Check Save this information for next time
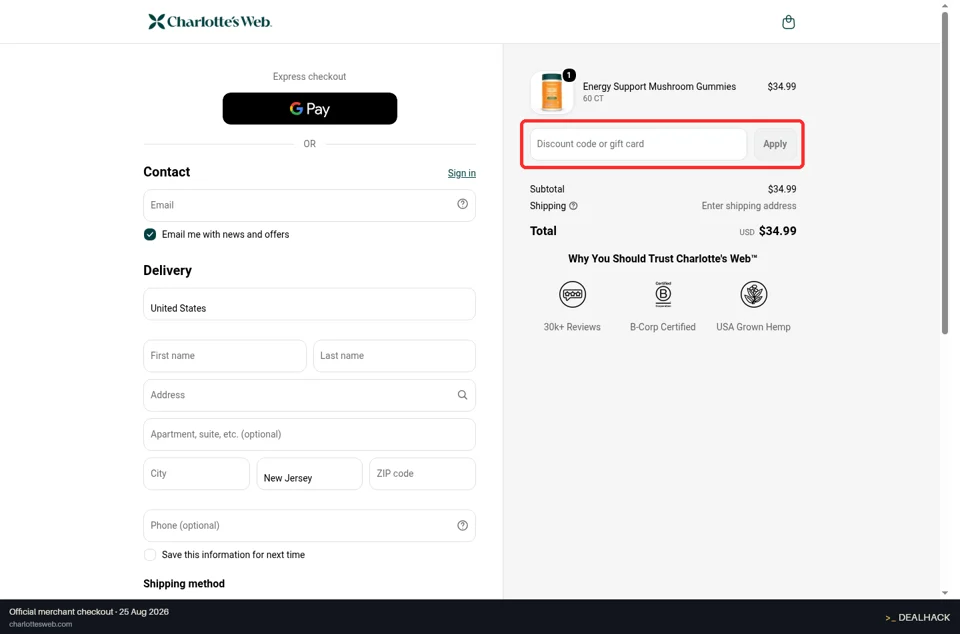This screenshot has height=634, width=960. click(x=150, y=554)
